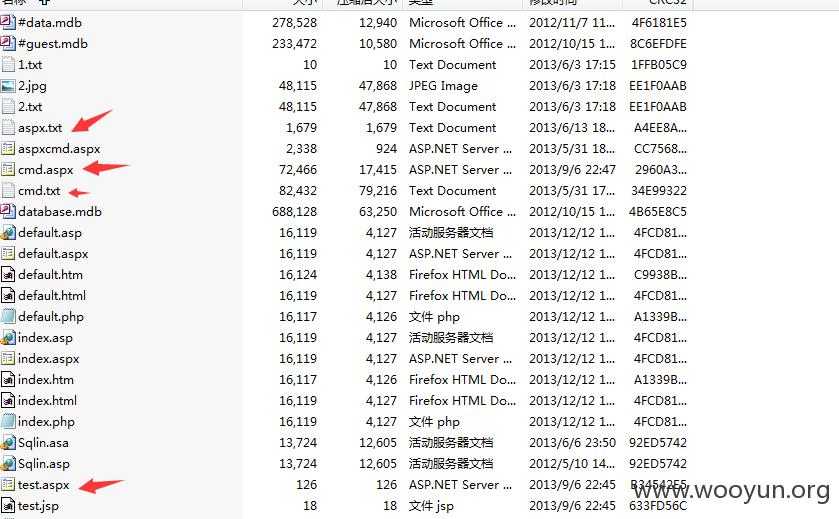Select the Sqlin.asa file icon
Viewport: 839px width, 519px height.
[8, 442]
